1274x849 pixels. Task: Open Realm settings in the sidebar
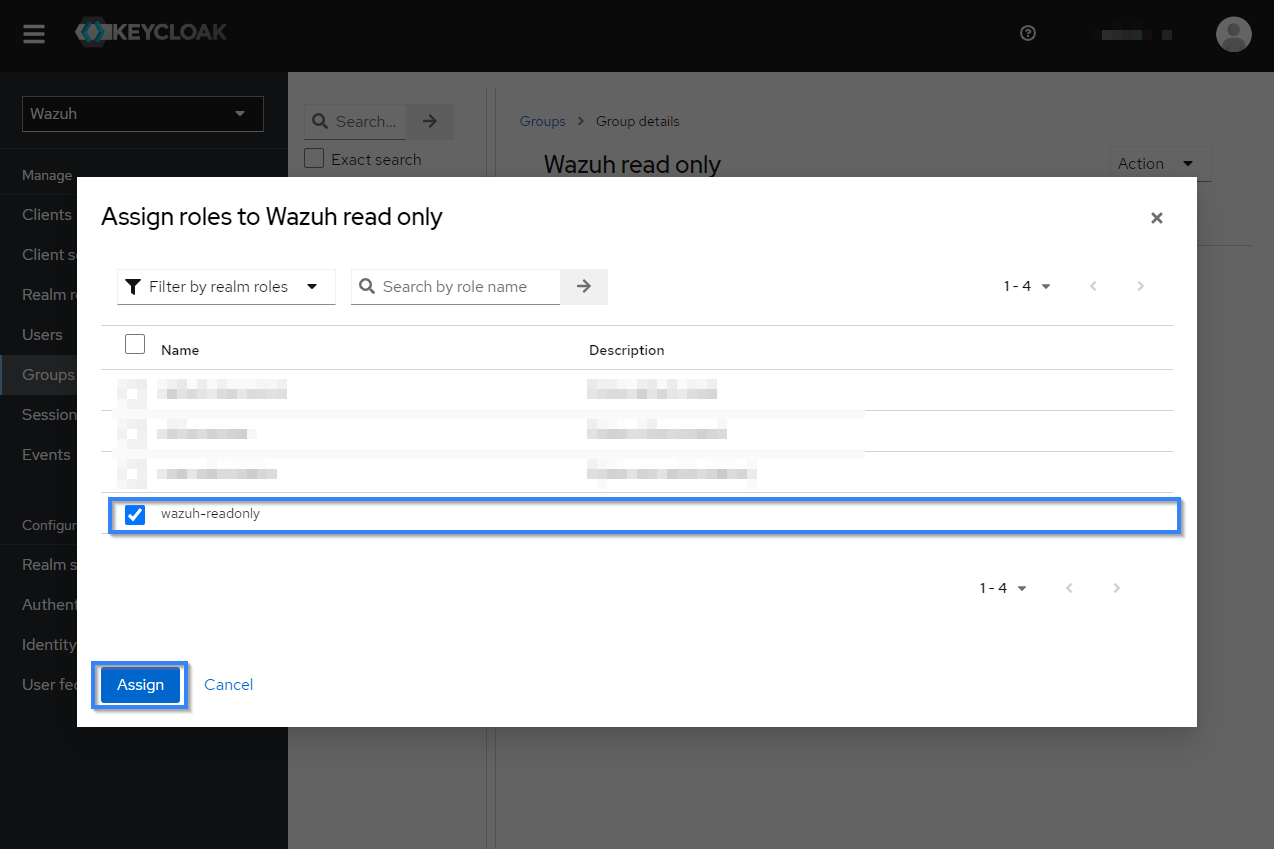[50, 565]
